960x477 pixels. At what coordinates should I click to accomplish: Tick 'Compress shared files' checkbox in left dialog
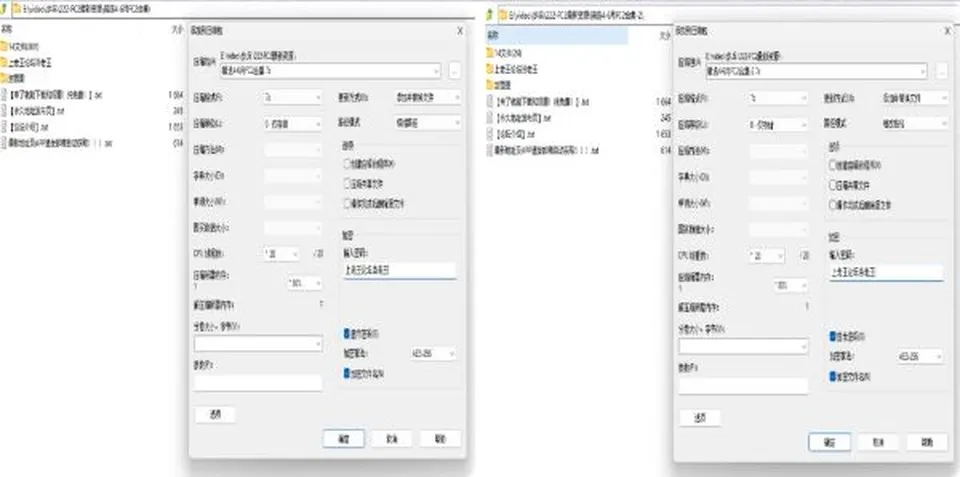tap(347, 183)
